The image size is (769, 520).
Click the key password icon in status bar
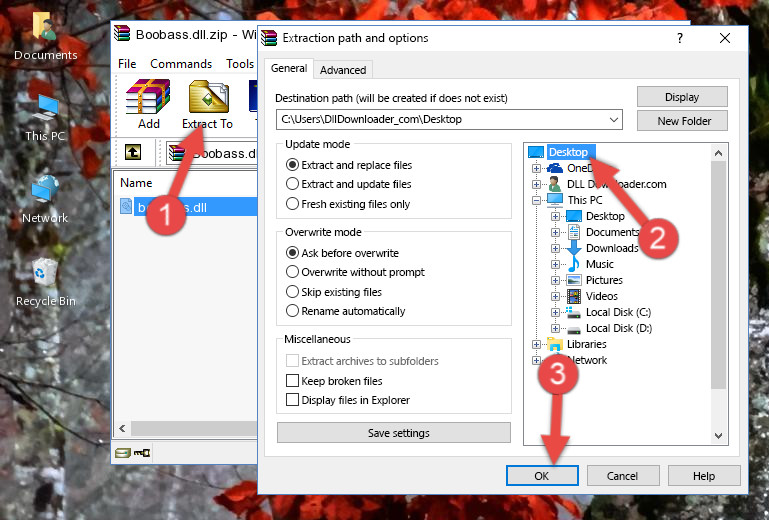click(142, 452)
